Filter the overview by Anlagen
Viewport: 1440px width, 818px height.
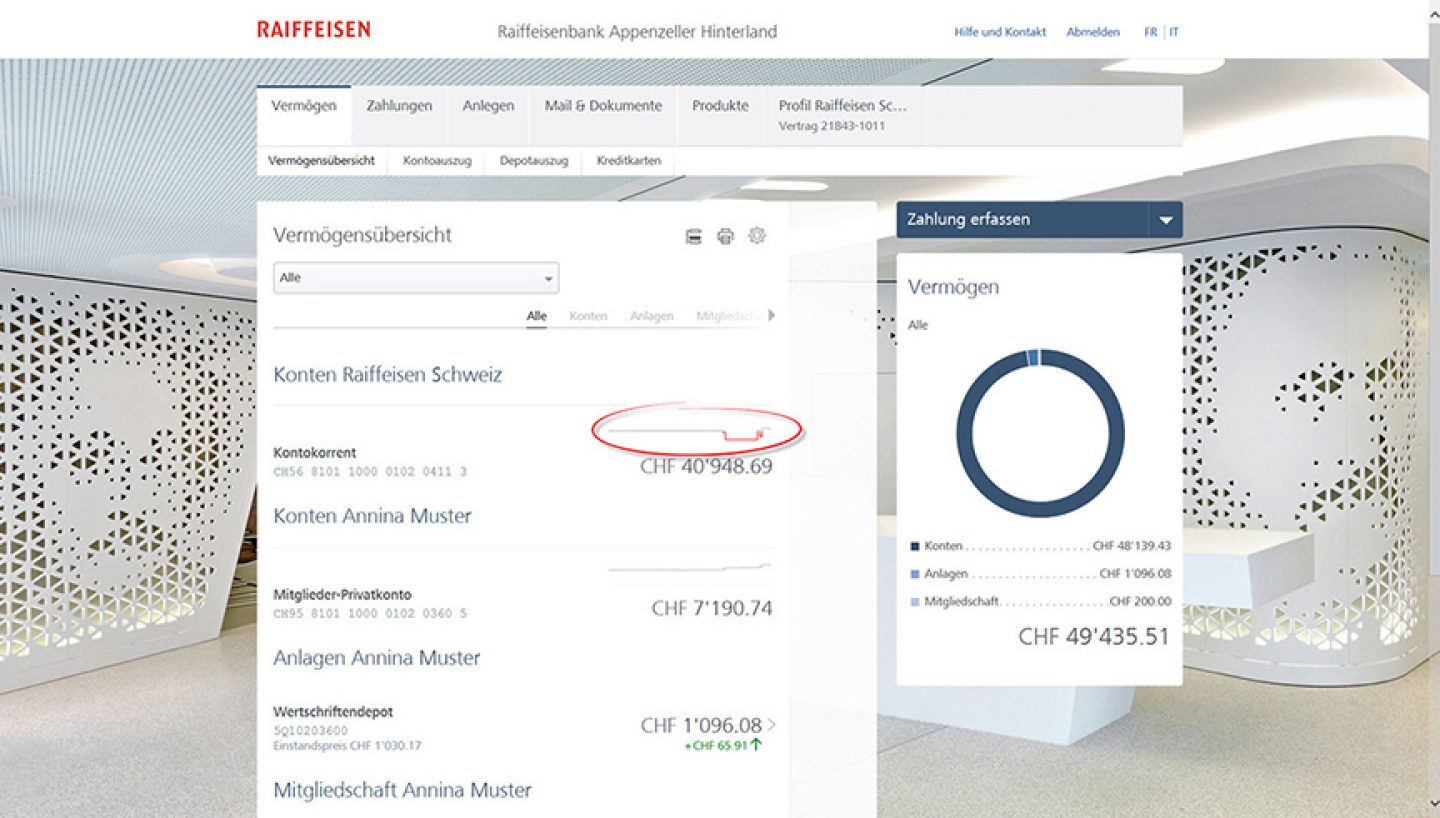pos(651,316)
